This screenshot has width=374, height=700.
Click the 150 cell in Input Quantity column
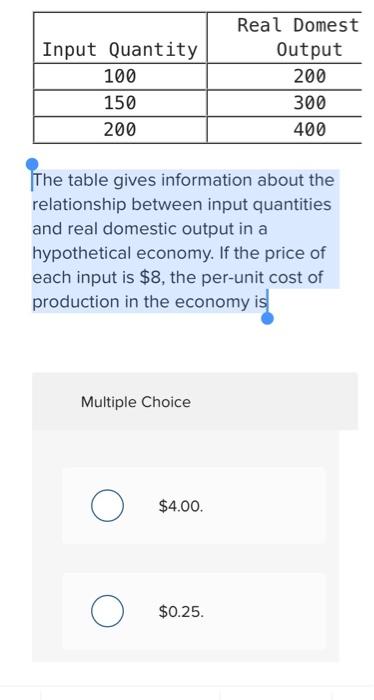(x=120, y=103)
